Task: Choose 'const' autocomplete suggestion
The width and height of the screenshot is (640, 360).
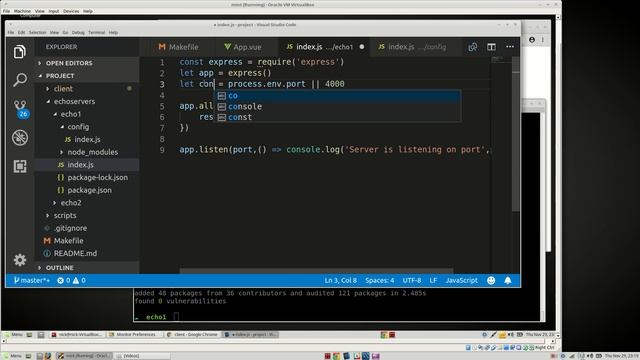Action: 338,117
